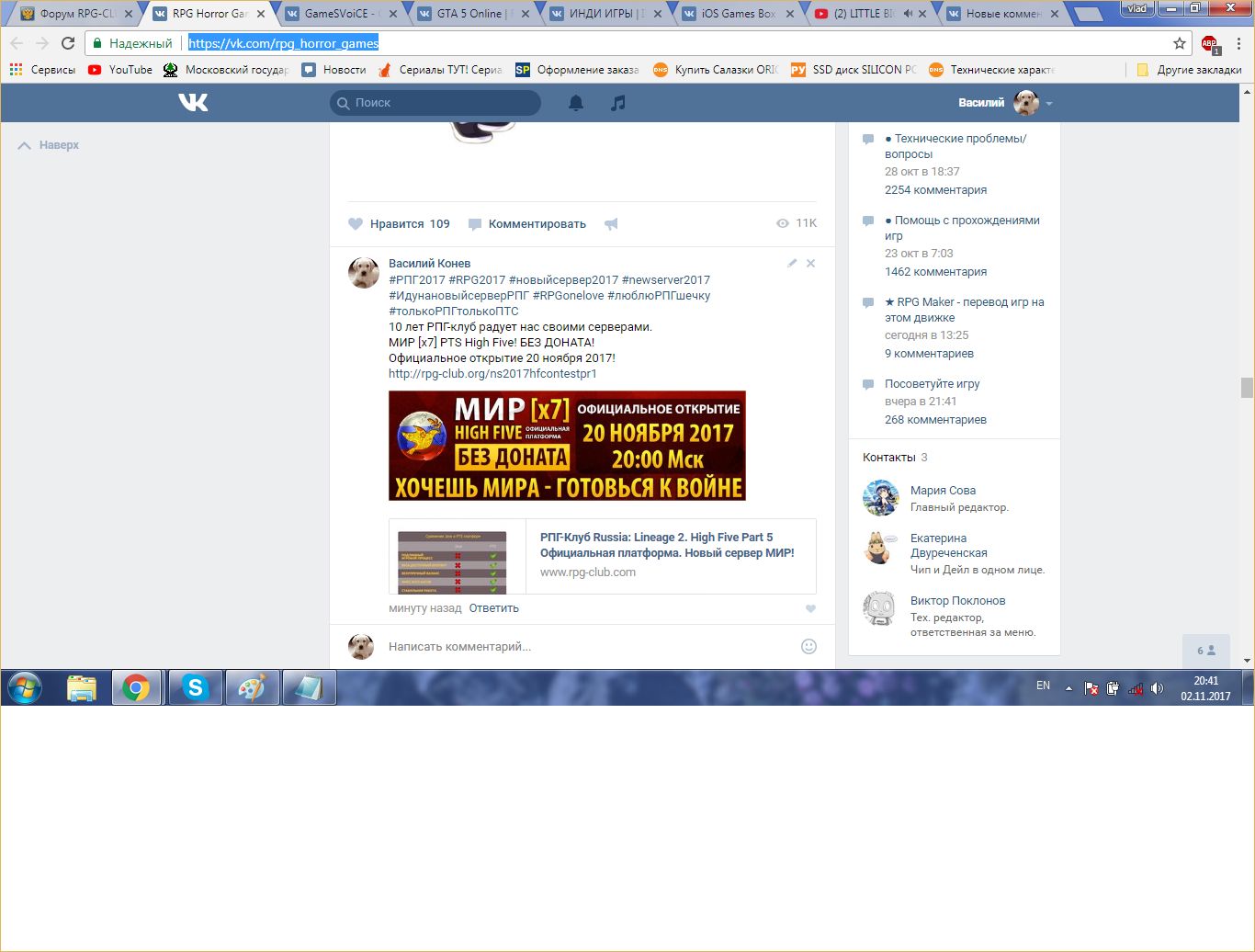Screen dimensions: 1255x952
Task: Click the Василий Конев comment author name
Action: (429, 264)
